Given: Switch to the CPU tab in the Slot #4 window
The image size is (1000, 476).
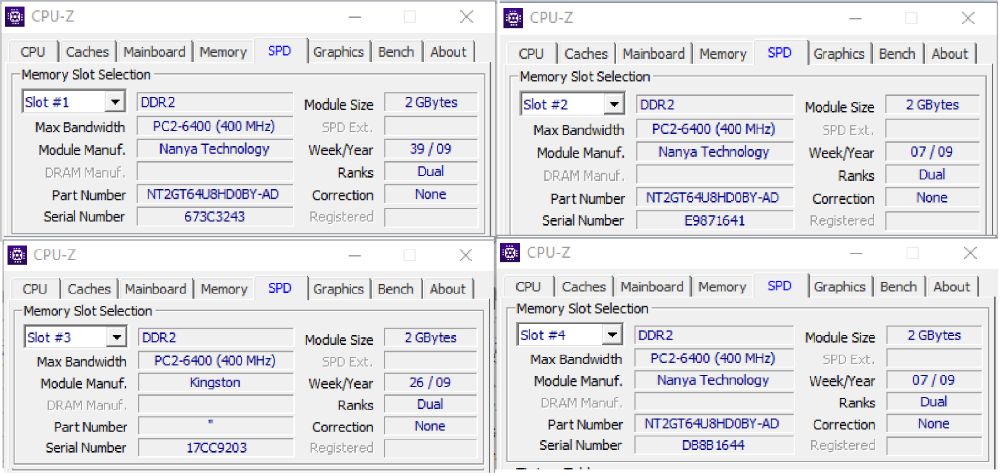Looking at the screenshot, I should (x=528, y=287).
